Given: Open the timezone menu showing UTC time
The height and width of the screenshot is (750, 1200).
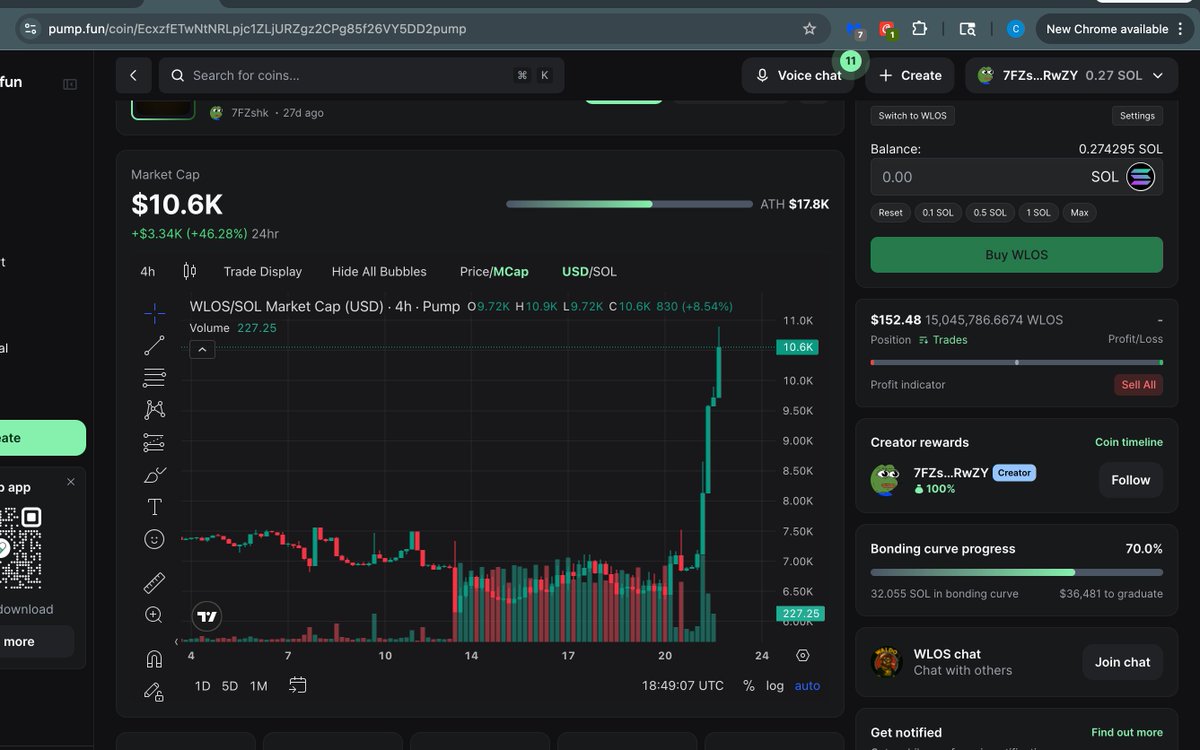Looking at the screenshot, I should (683, 685).
